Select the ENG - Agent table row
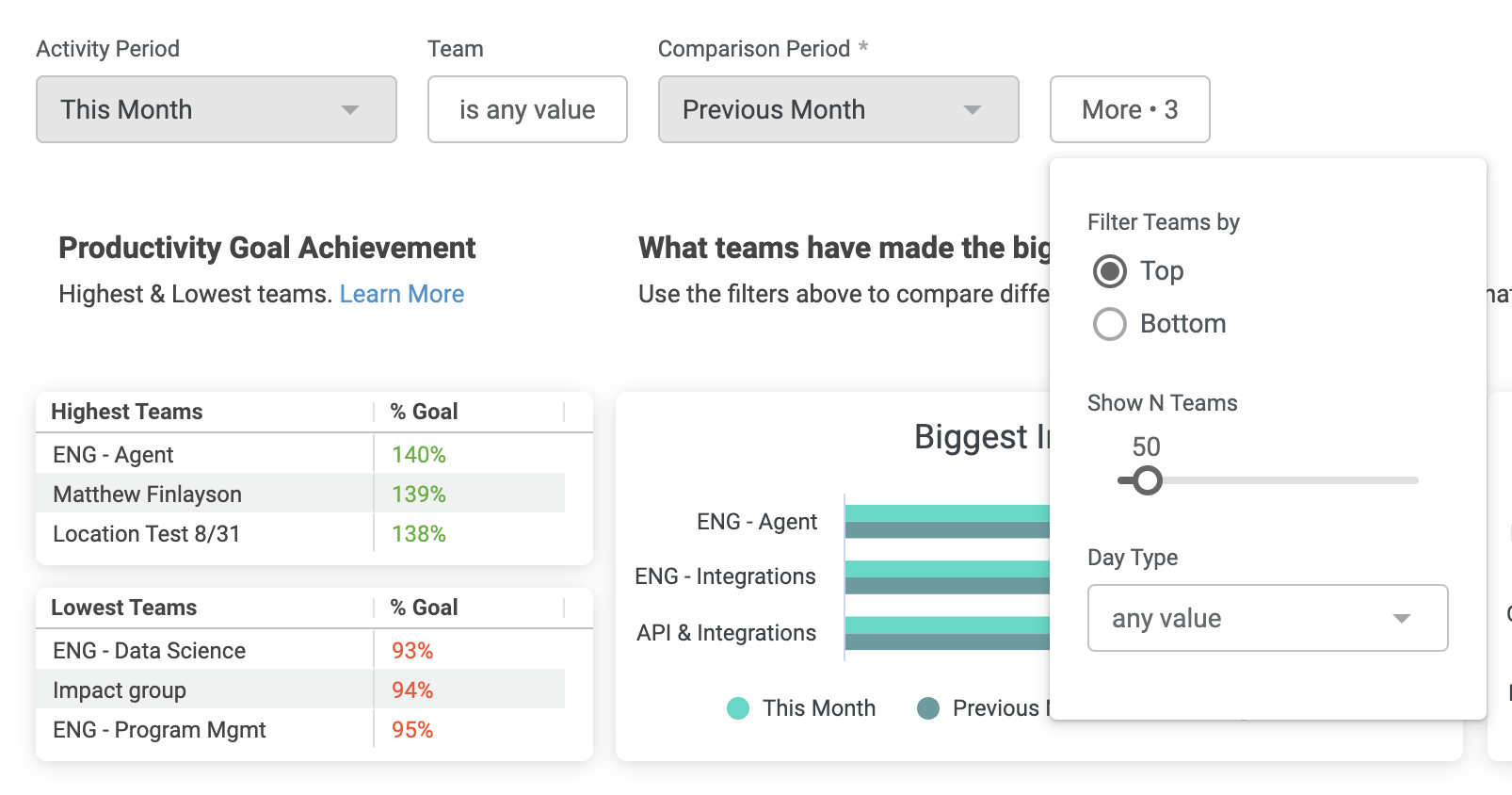The width and height of the screenshot is (1512, 795). pos(300,454)
